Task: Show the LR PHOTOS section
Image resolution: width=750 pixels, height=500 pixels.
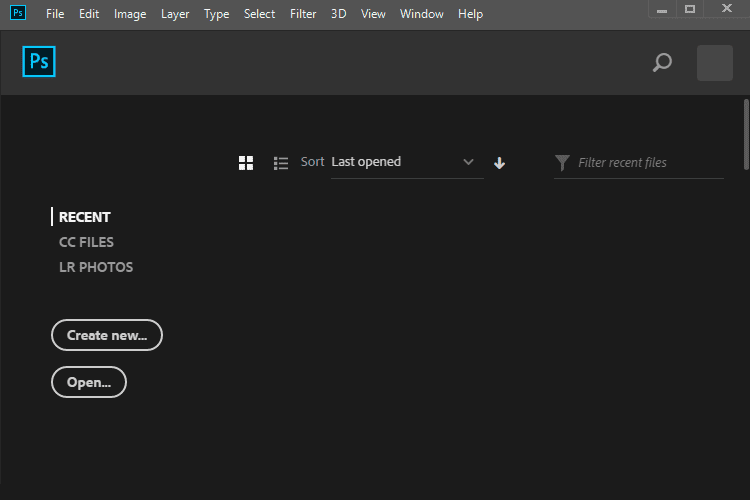Action: 96,267
